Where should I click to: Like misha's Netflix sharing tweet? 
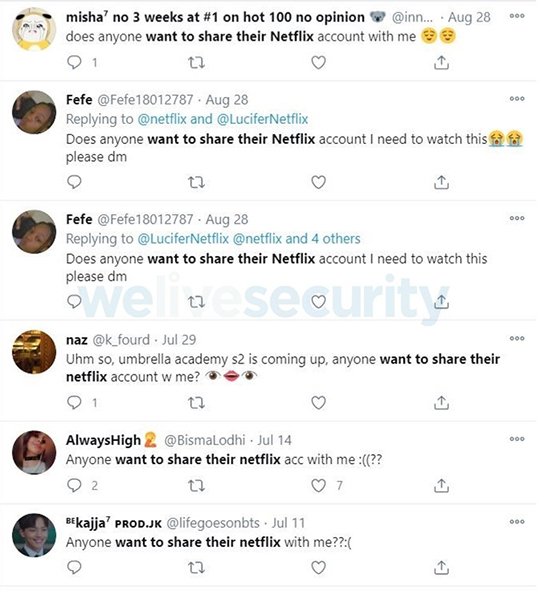318,62
